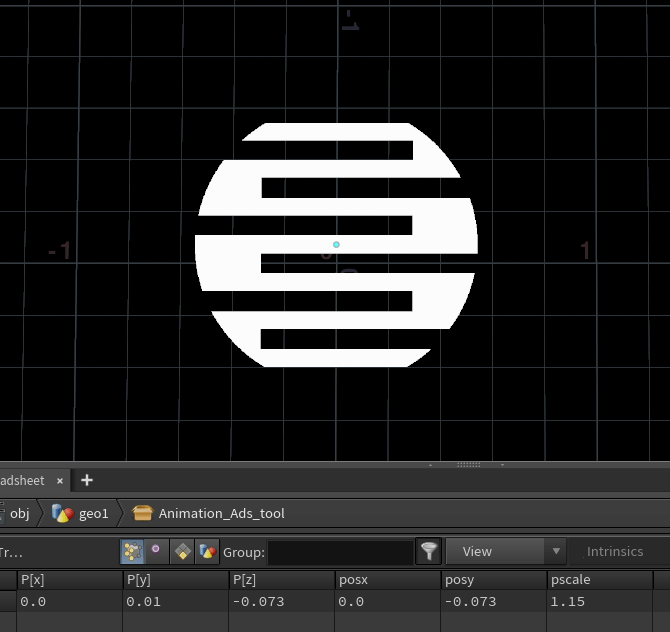The width and height of the screenshot is (670, 632).
Task: Sort by the pscale column header
Action: [x=599, y=580]
